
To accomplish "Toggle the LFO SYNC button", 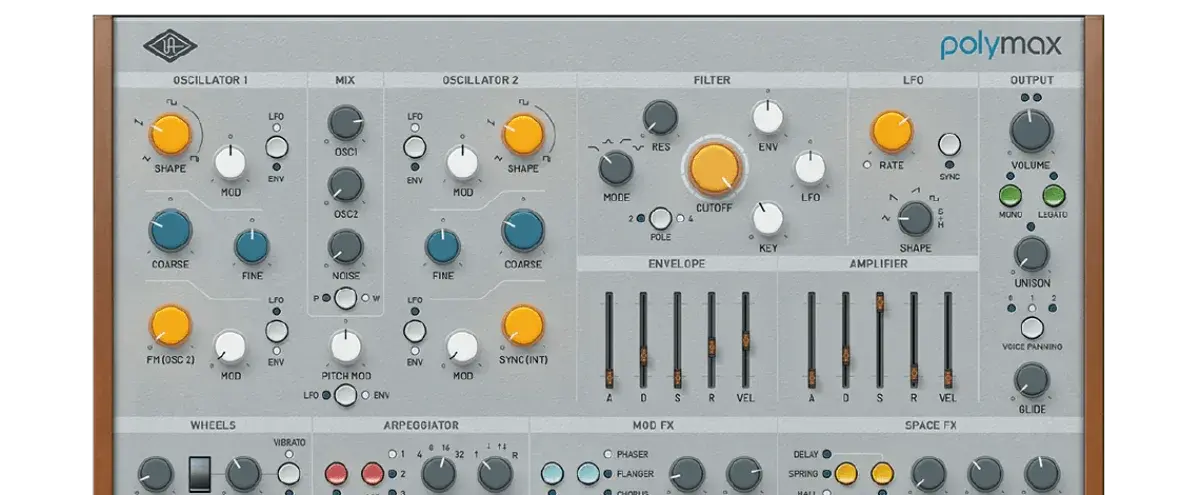I will pos(949,144).
